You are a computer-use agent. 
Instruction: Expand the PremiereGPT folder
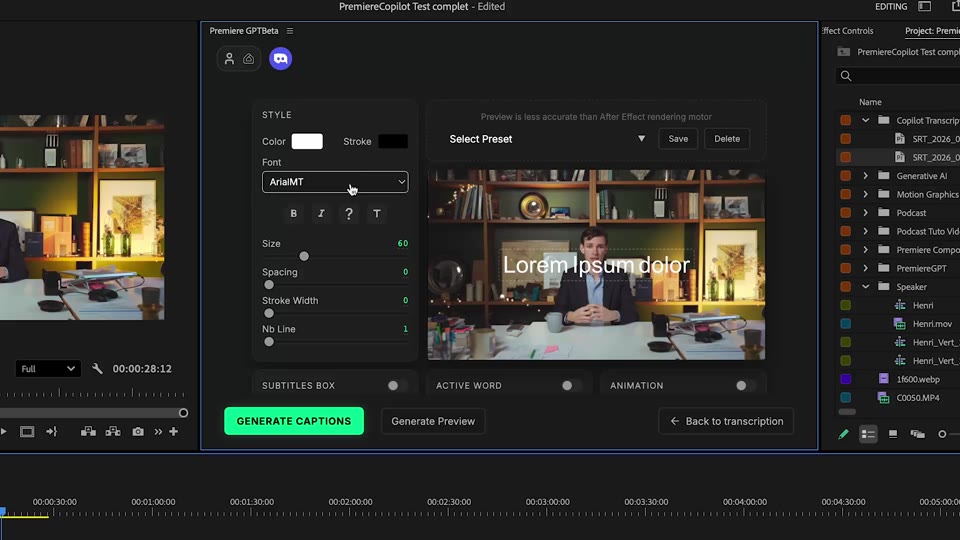[x=865, y=268]
